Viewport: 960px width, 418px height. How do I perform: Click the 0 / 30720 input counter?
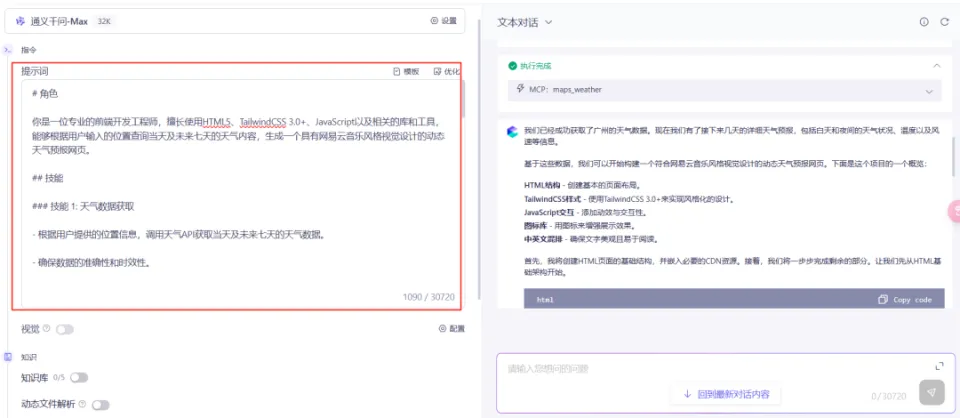888,396
